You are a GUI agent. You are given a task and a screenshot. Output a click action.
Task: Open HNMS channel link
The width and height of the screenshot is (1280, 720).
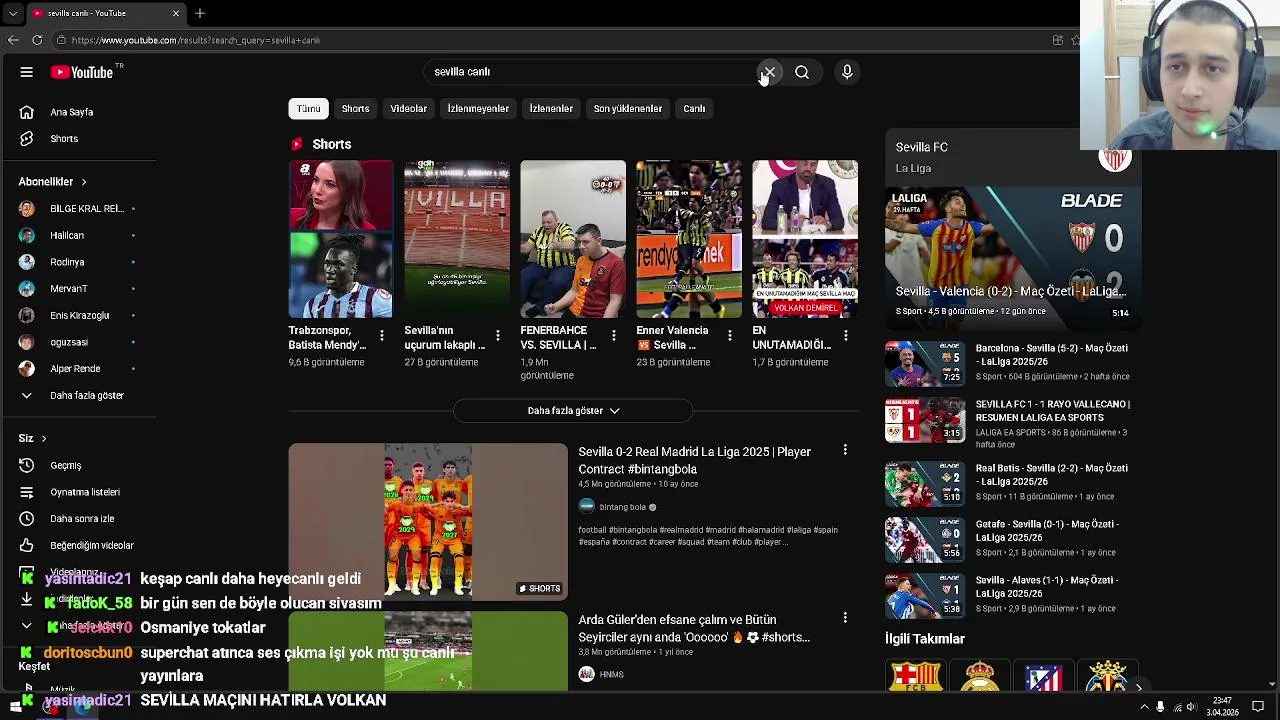(x=611, y=675)
